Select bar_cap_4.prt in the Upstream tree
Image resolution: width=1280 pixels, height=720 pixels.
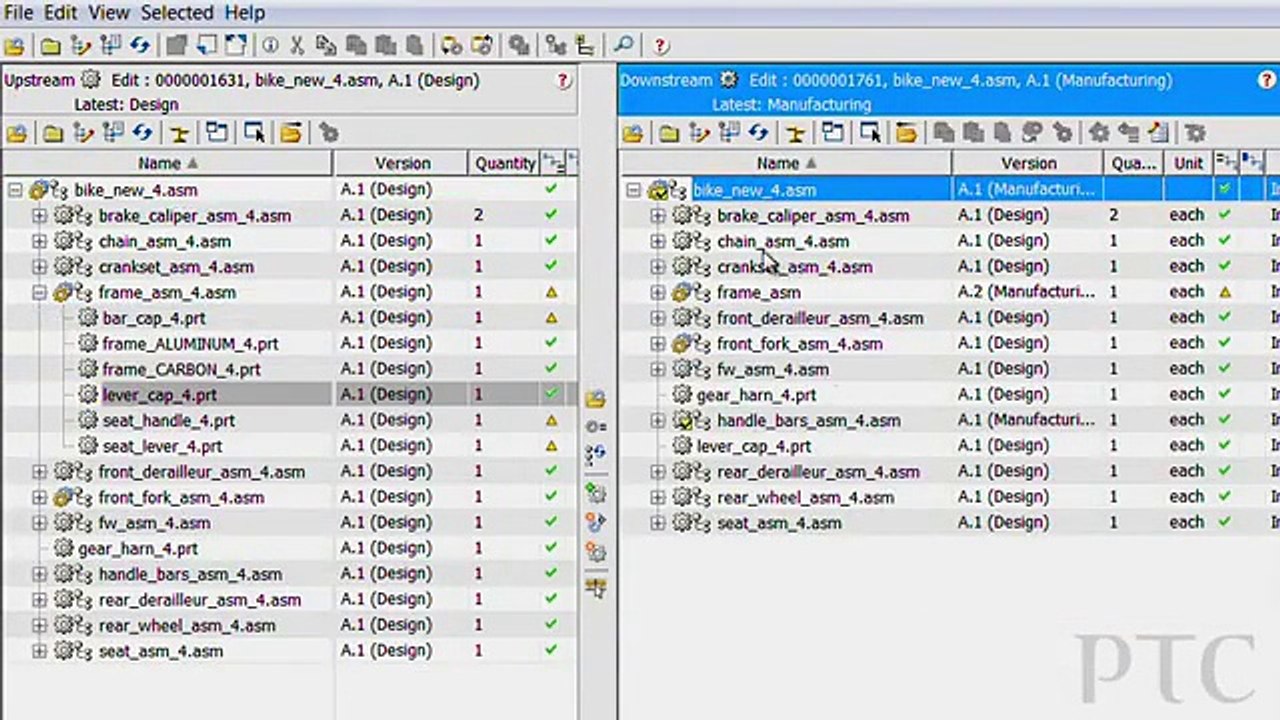[153, 318]
